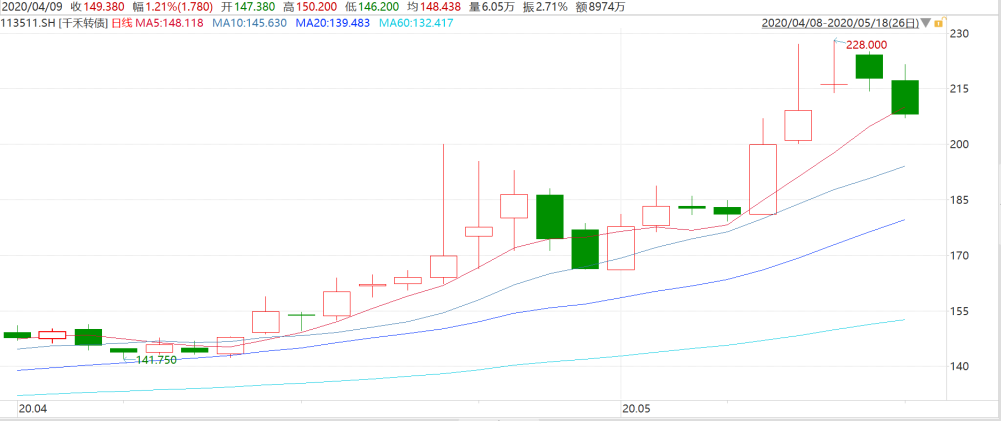Click the MA5:148.118 indicator label
Screen dimensions: 1001x421
pos(170,23)
